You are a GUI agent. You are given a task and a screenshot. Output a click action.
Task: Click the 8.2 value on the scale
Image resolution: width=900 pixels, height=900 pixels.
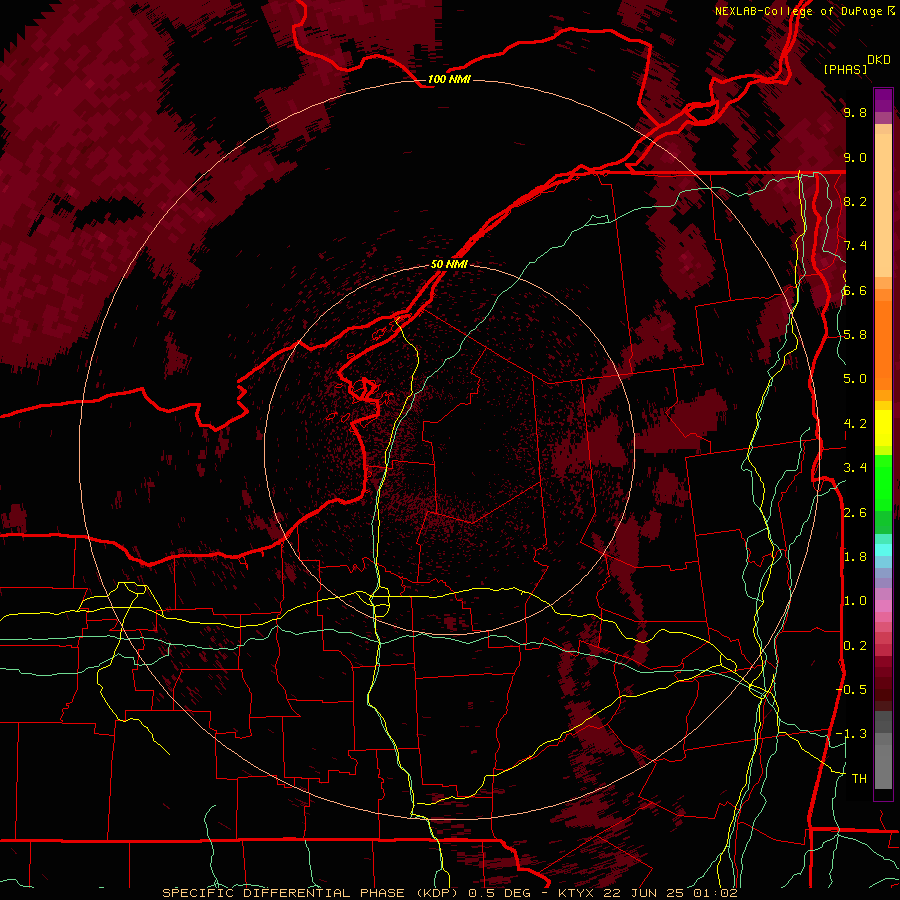[x=855, y=201]
